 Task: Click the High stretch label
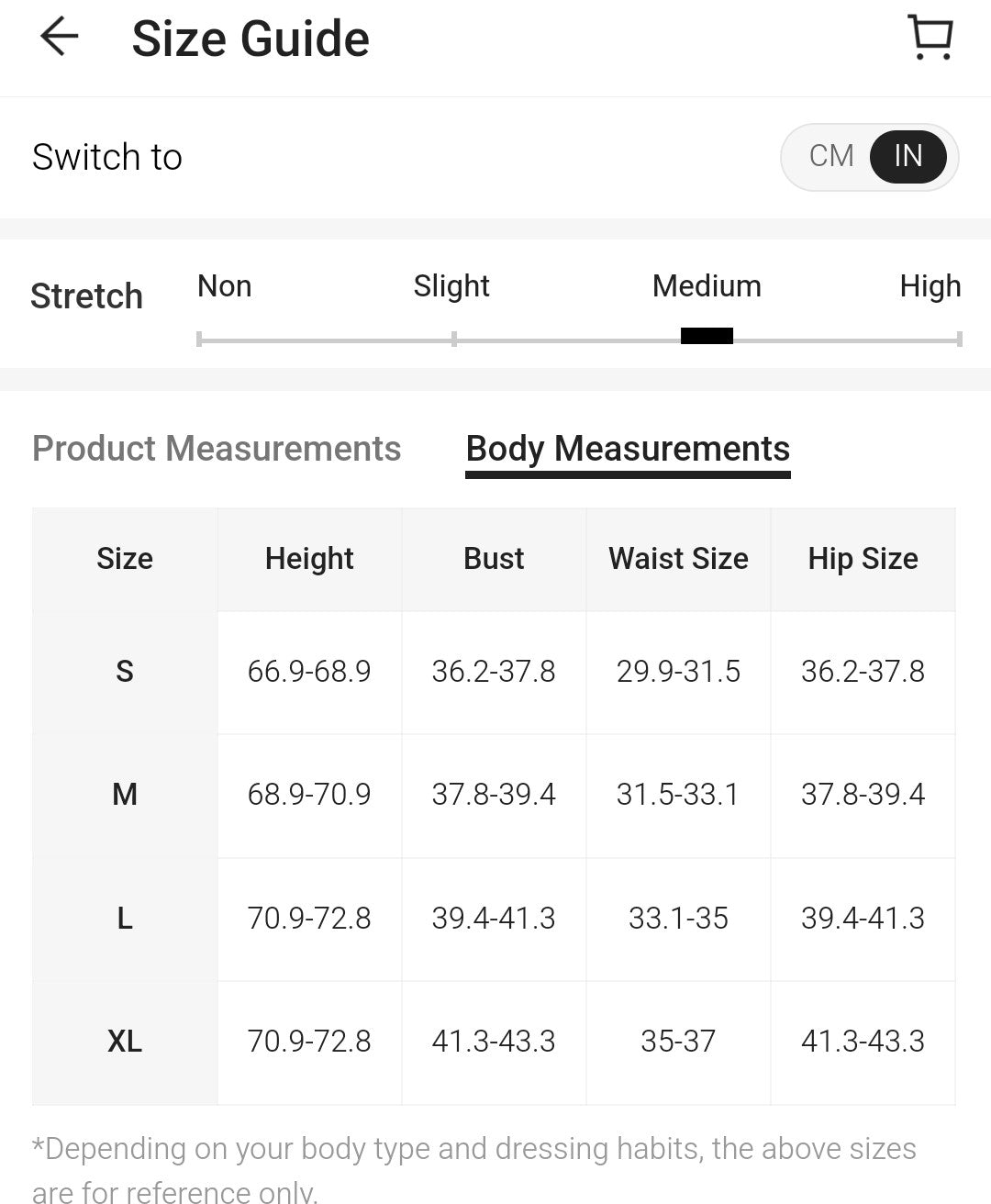[930, 286]
